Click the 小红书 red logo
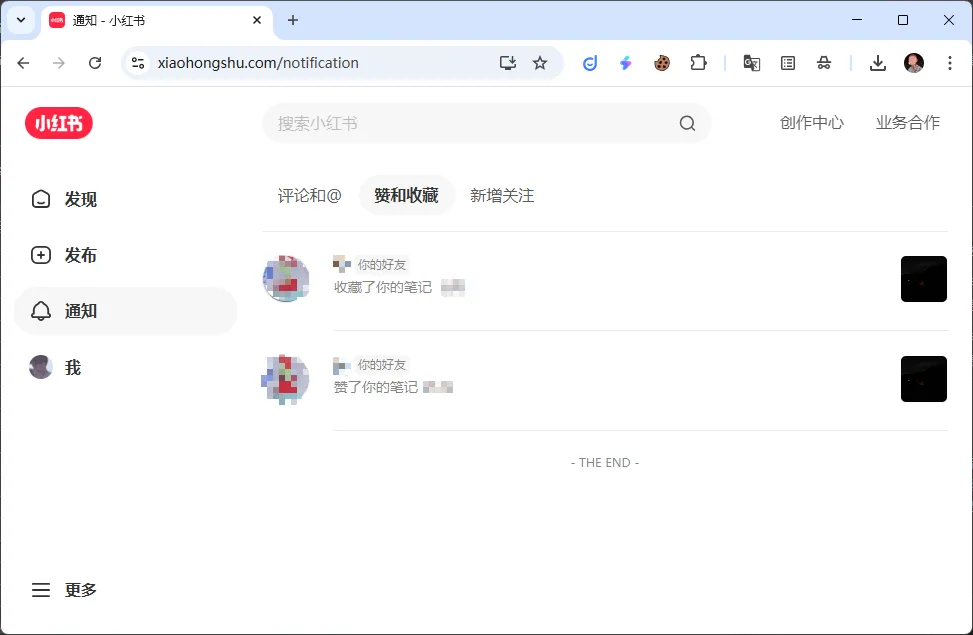 pos(59,123)
